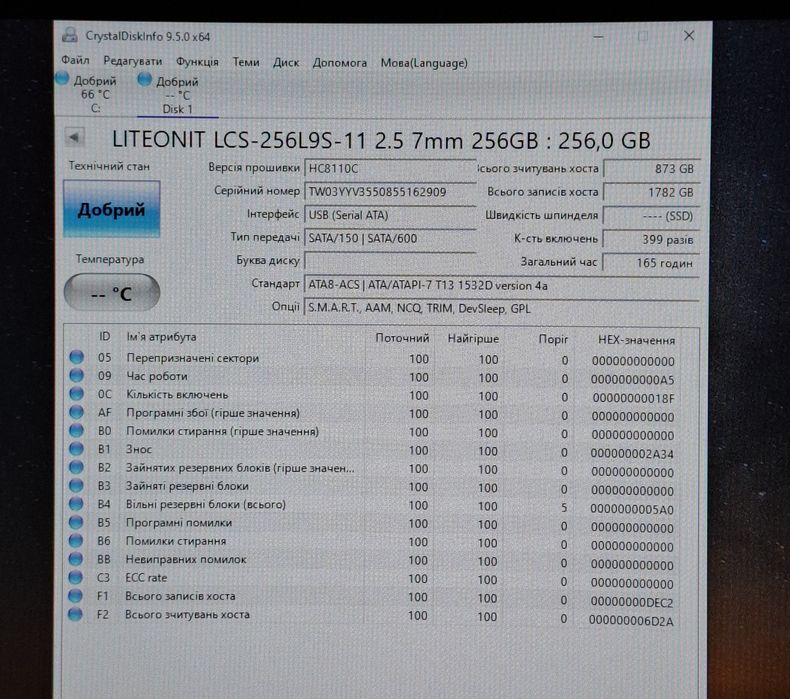Screen dimensions: 790x699
Task: Select the Всього записів хоста attribute row name
Action: click(180, 596)
